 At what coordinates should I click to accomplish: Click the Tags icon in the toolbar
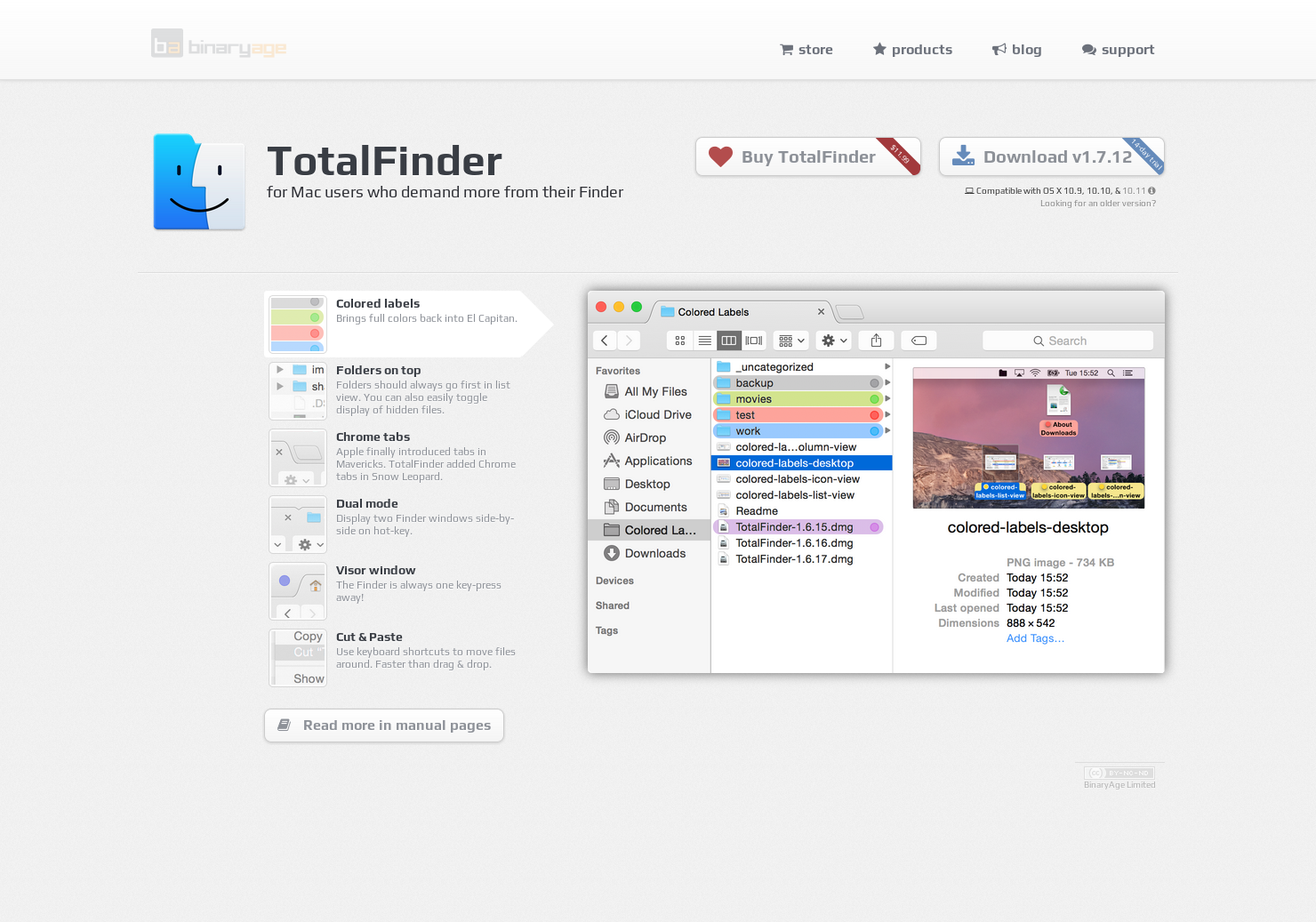pos(919,340)
